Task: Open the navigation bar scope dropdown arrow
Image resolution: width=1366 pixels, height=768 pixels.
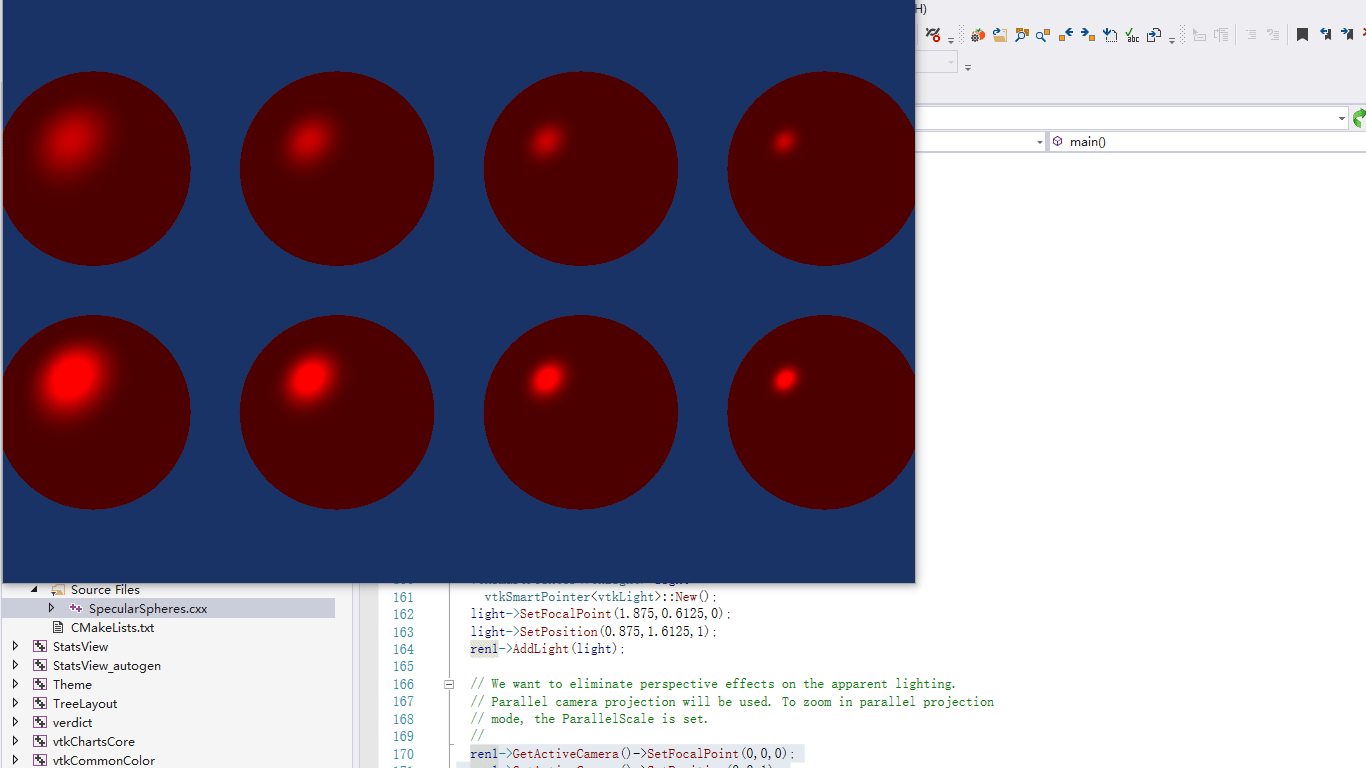Action: pos(1040,142)
